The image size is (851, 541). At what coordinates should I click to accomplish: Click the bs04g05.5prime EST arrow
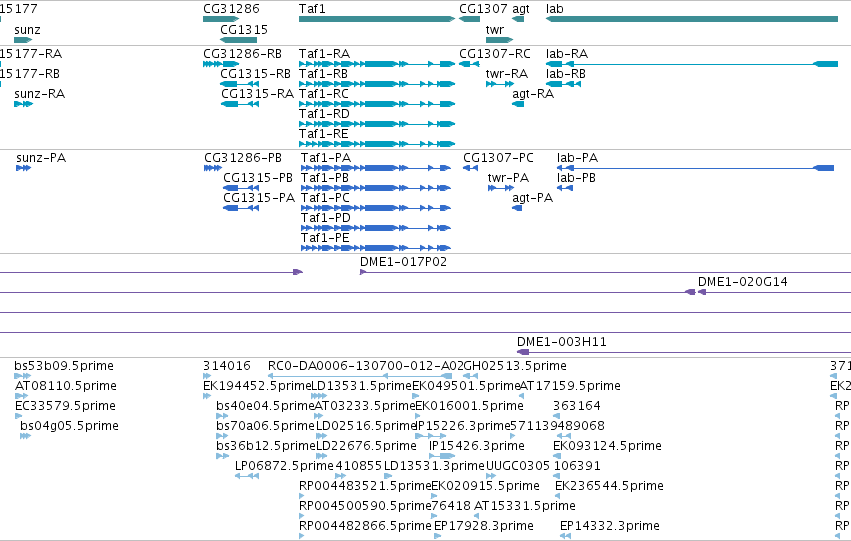coord(26,436)
